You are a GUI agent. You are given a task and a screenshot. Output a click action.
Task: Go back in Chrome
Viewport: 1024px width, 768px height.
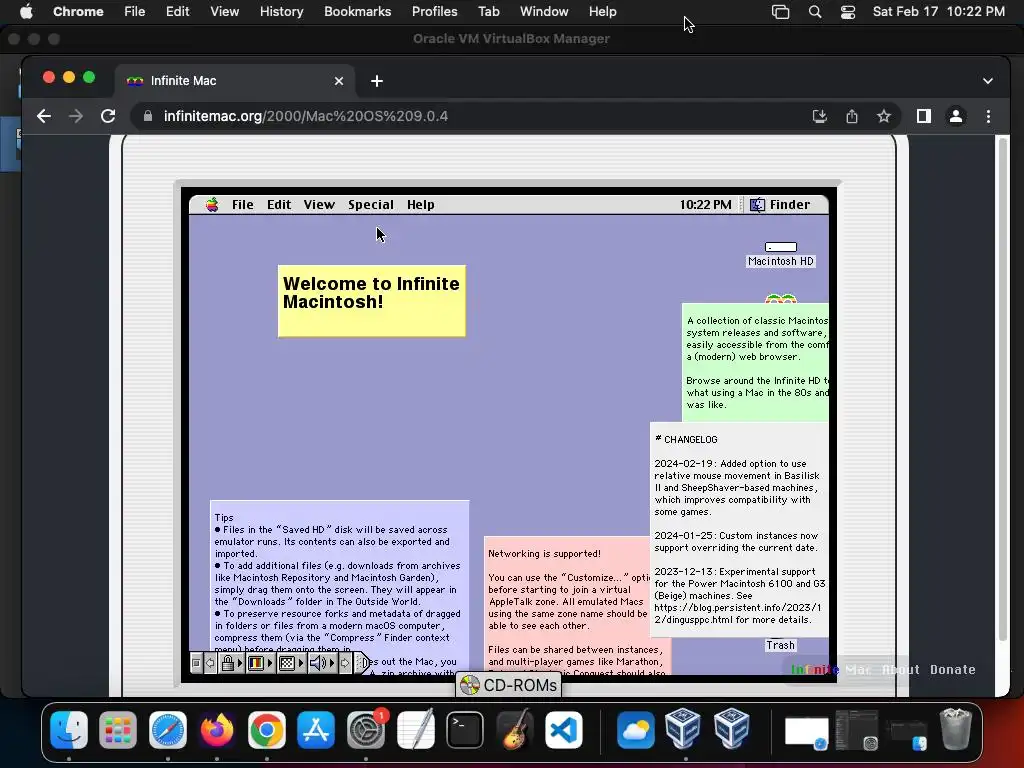pos(44,116)
